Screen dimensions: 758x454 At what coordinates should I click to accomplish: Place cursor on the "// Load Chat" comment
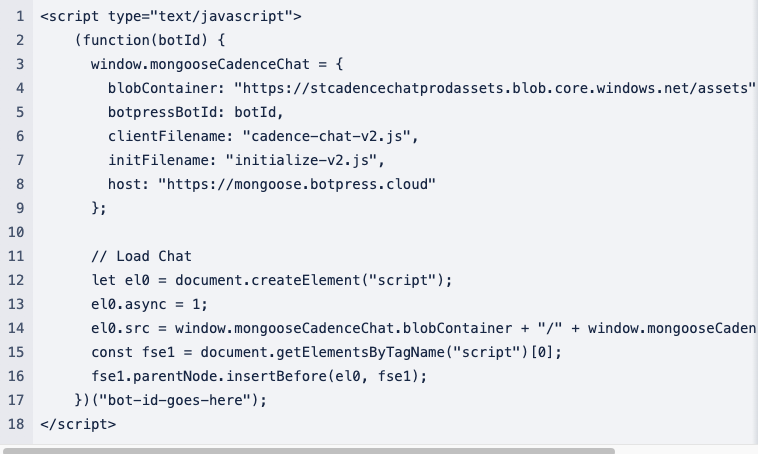[x=141, y=256]
